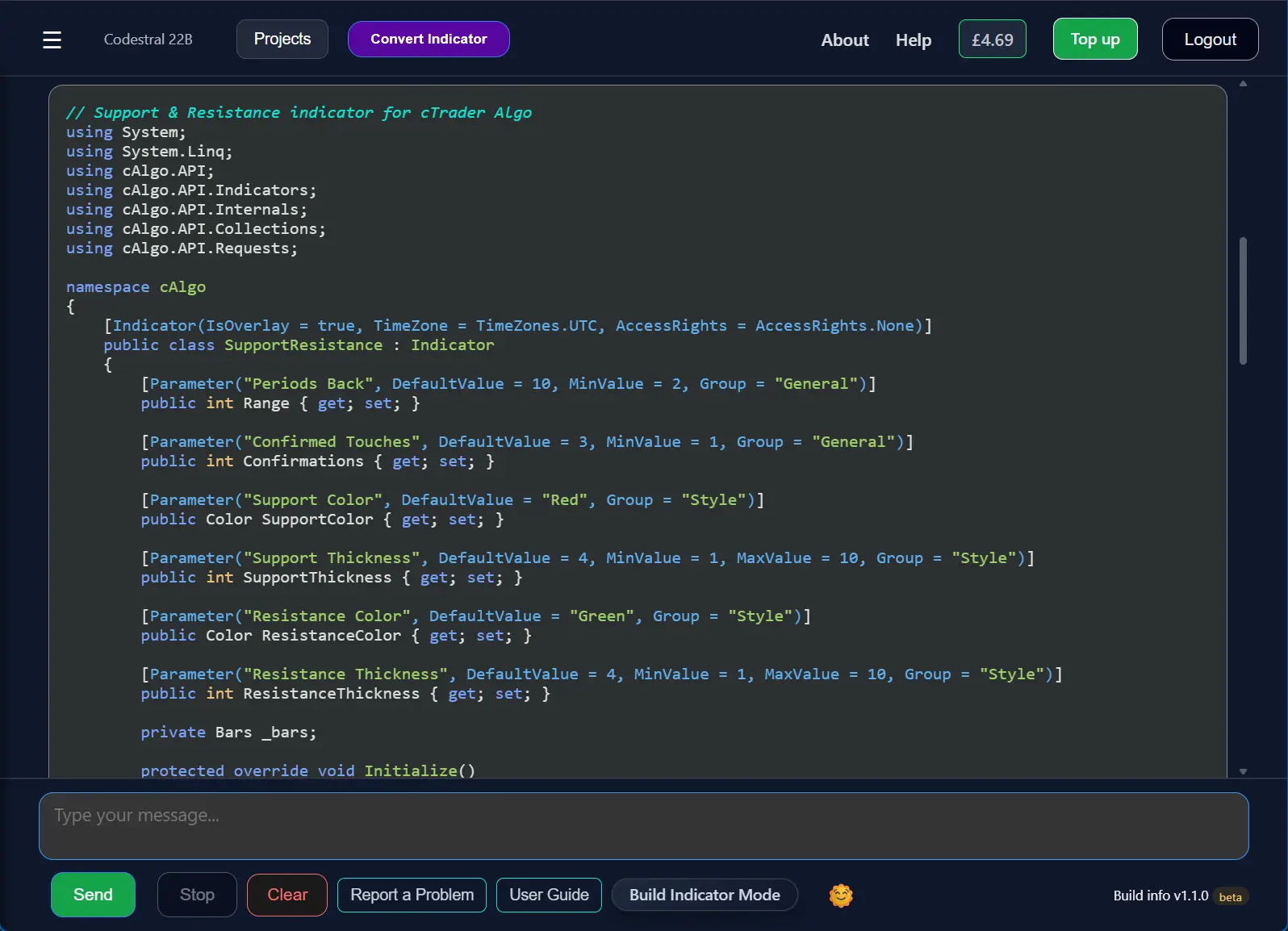Open the About page
The width and height of the screenshot is (1288, 931).
(844, 40)
